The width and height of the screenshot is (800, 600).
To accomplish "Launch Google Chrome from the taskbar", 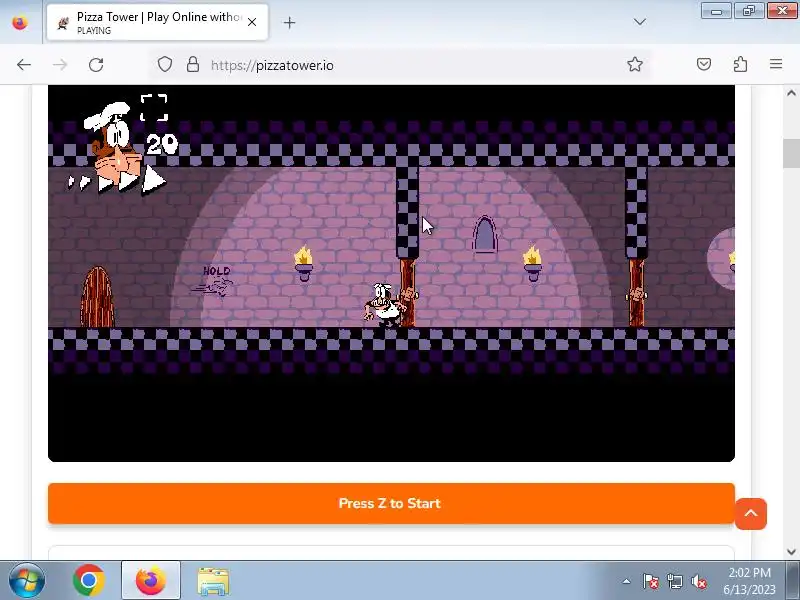I will point(89,581).
